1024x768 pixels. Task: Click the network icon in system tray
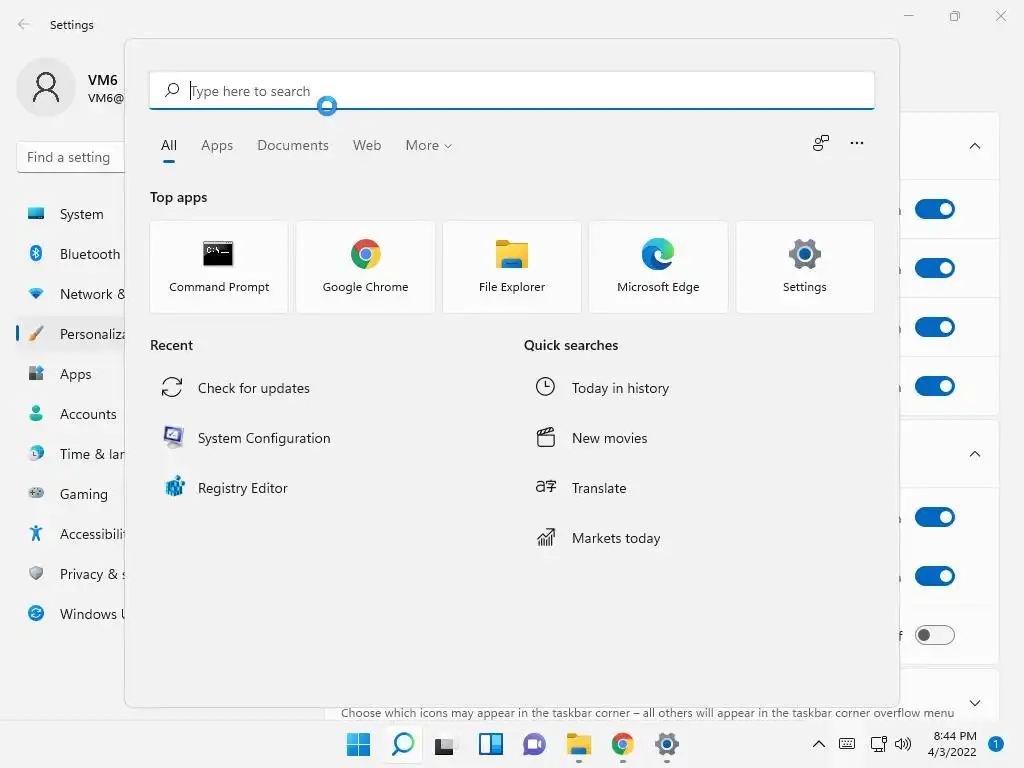point(878,744)
